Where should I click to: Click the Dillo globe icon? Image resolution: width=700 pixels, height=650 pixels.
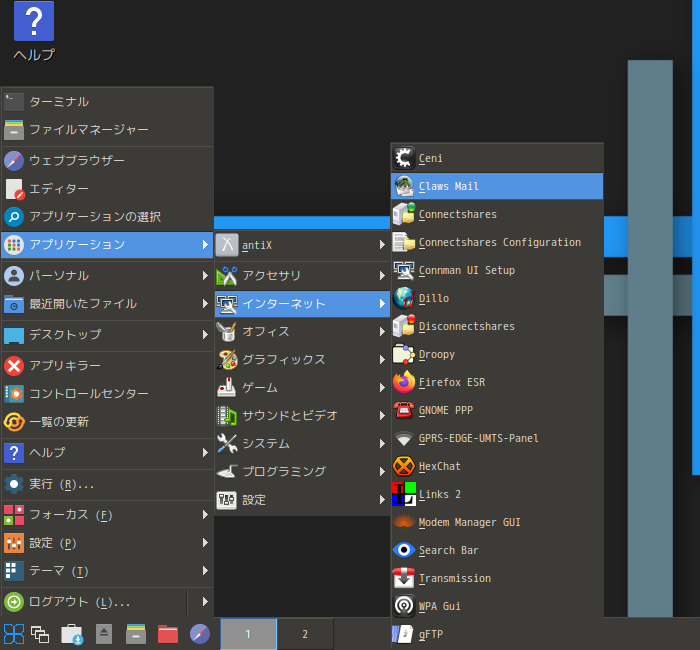404,298
